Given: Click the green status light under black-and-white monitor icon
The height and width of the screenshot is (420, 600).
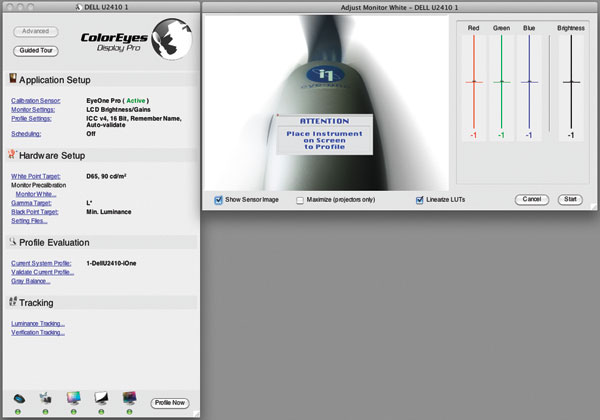Looking at the screenshot, I should coord(101,412).
